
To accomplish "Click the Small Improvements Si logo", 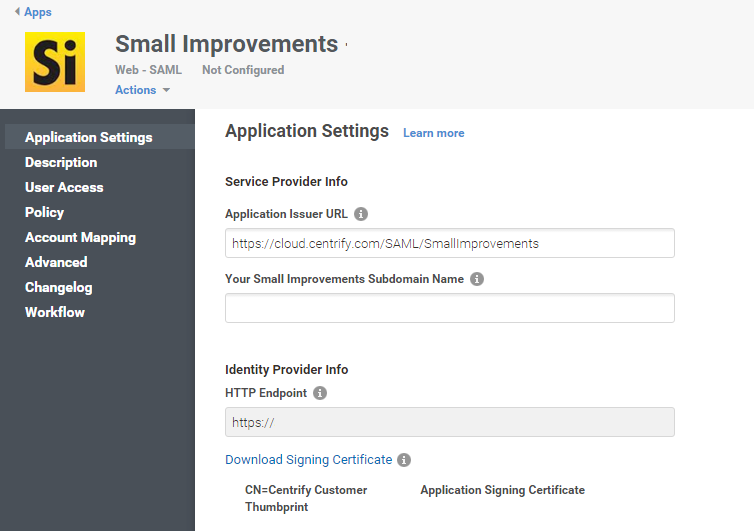I will pos(55,62).
